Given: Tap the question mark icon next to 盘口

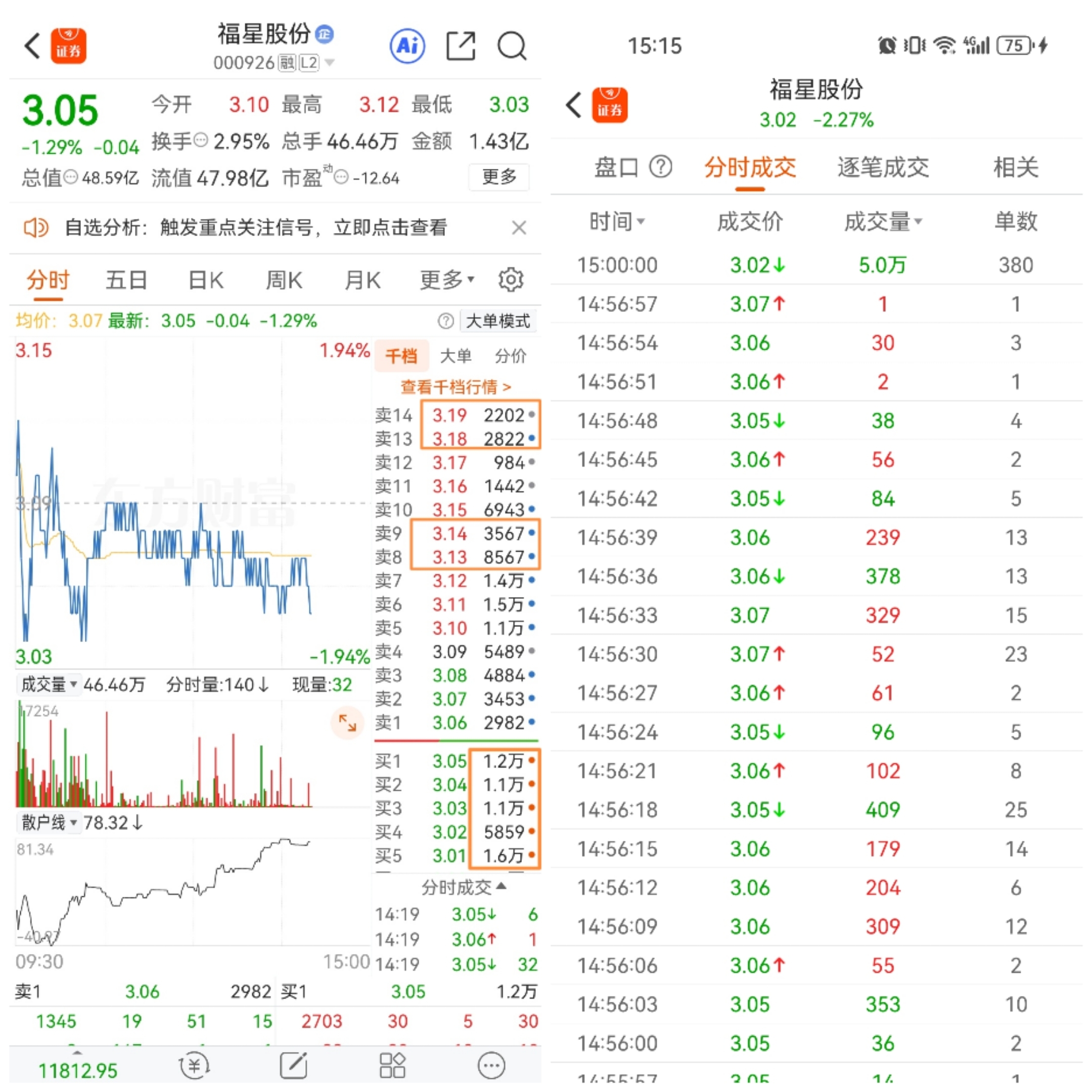Looking at the screenshot, I should click(661, 167).
